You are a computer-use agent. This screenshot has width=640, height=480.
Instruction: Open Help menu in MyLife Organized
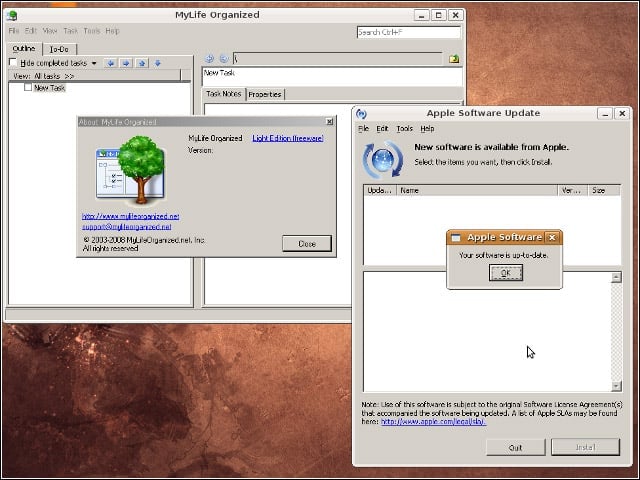coord(112,31)
